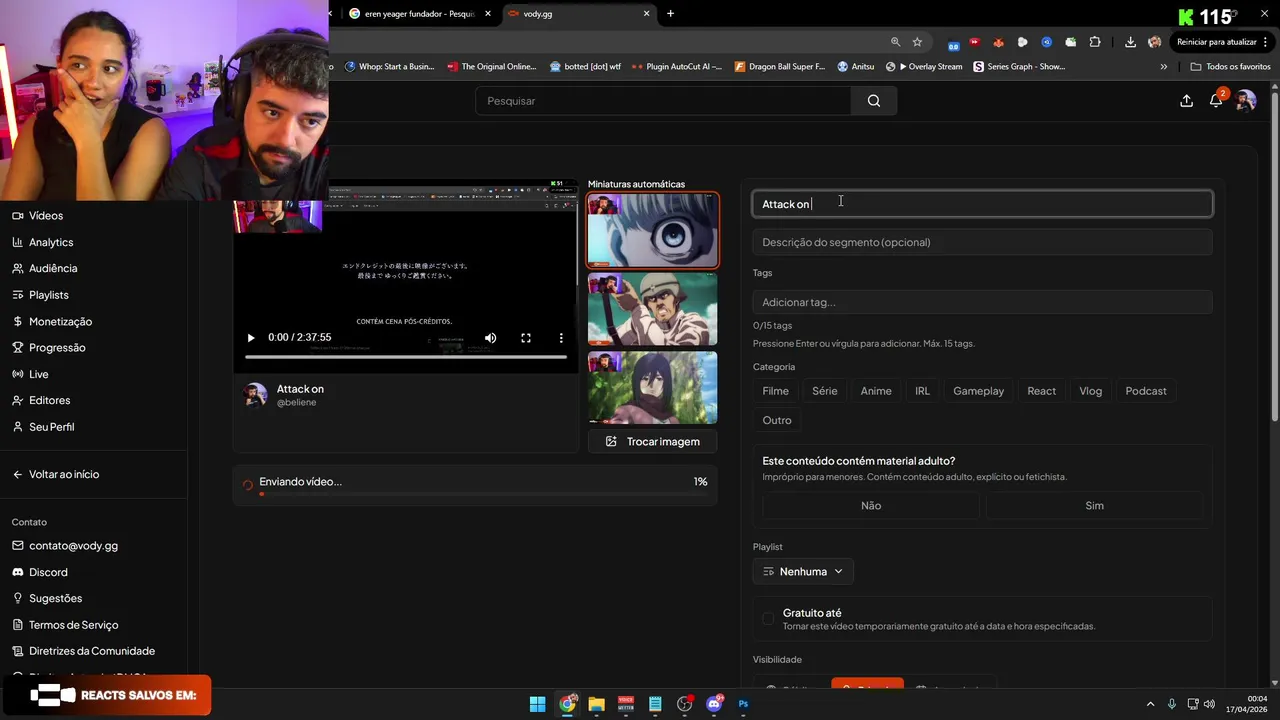Image resolution: width=1280 pixels, height=720 pixels.
Task: Select the Vlog category
Action: (x=1090, y=391)
